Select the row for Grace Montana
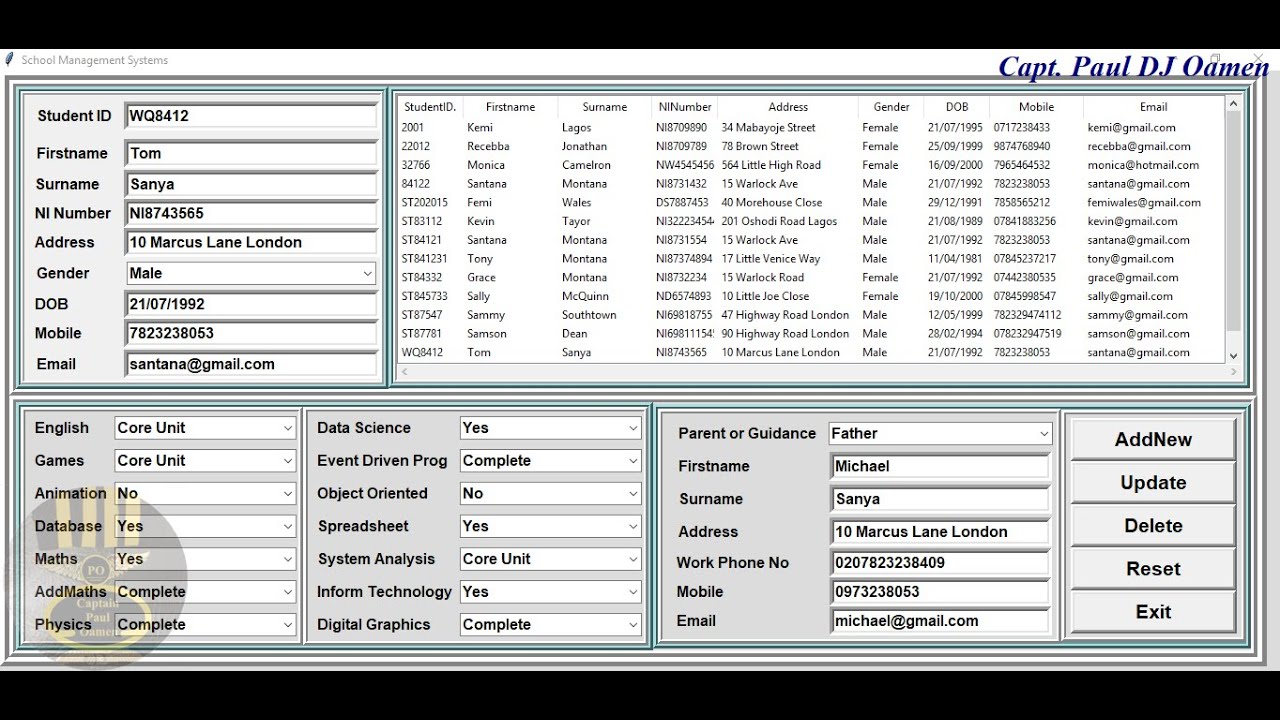The image size is (1280, 720). point(811,278)
